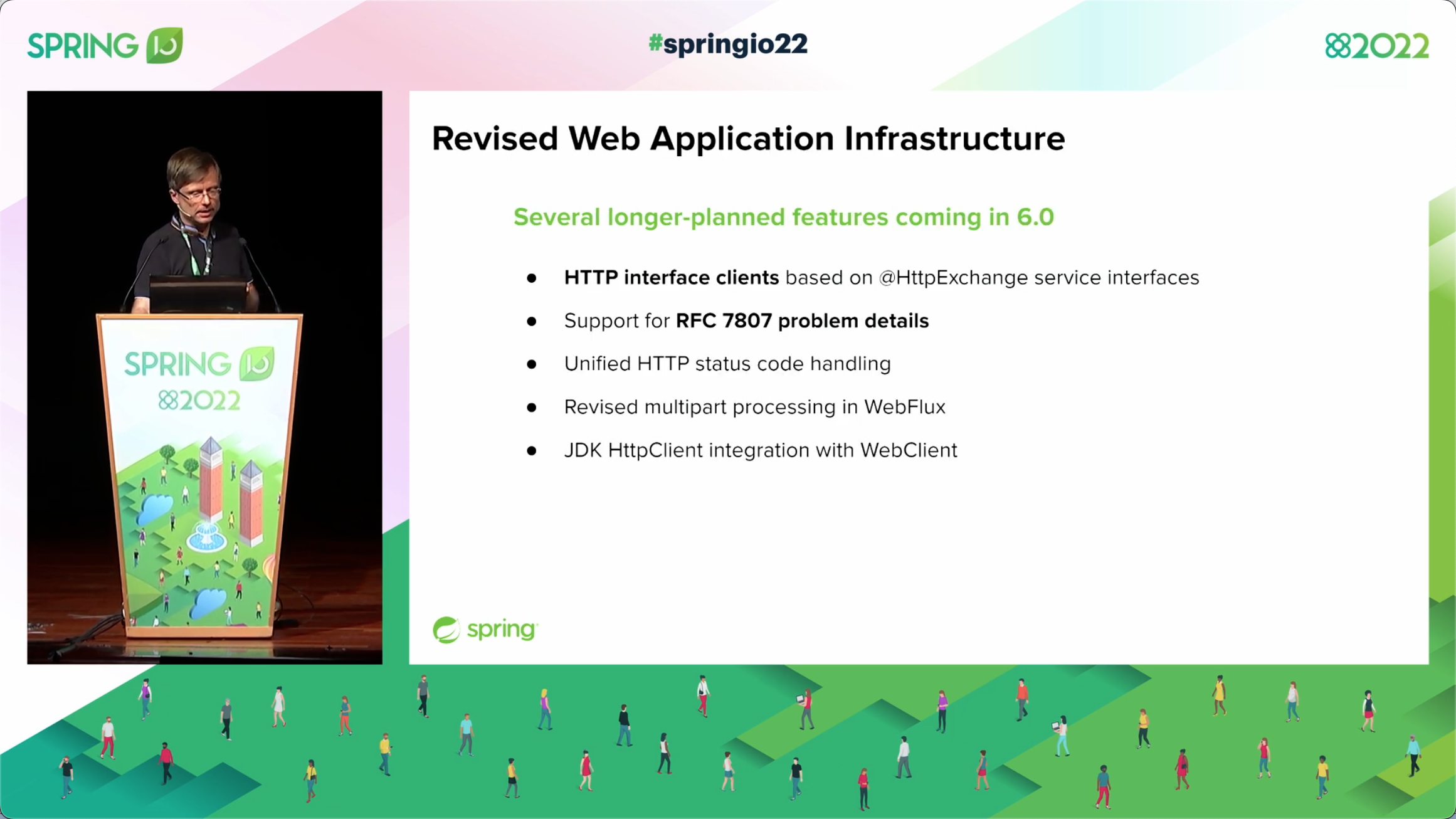Click the bullet beside JDK HttpClient integration
The height and width of the screenshot is (819, 1456).
[x=532, y=450]
